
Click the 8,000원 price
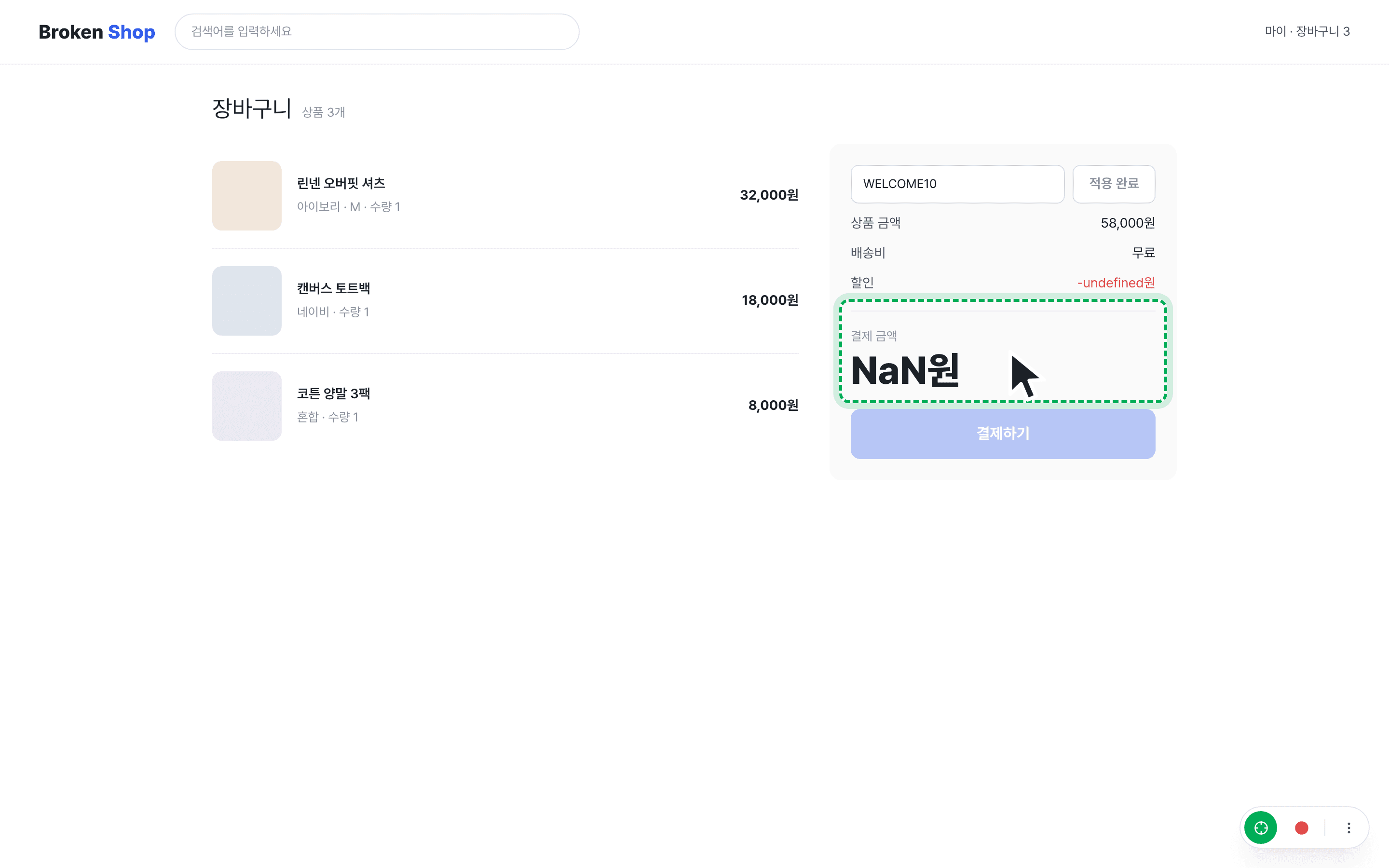tap(773, 405)
